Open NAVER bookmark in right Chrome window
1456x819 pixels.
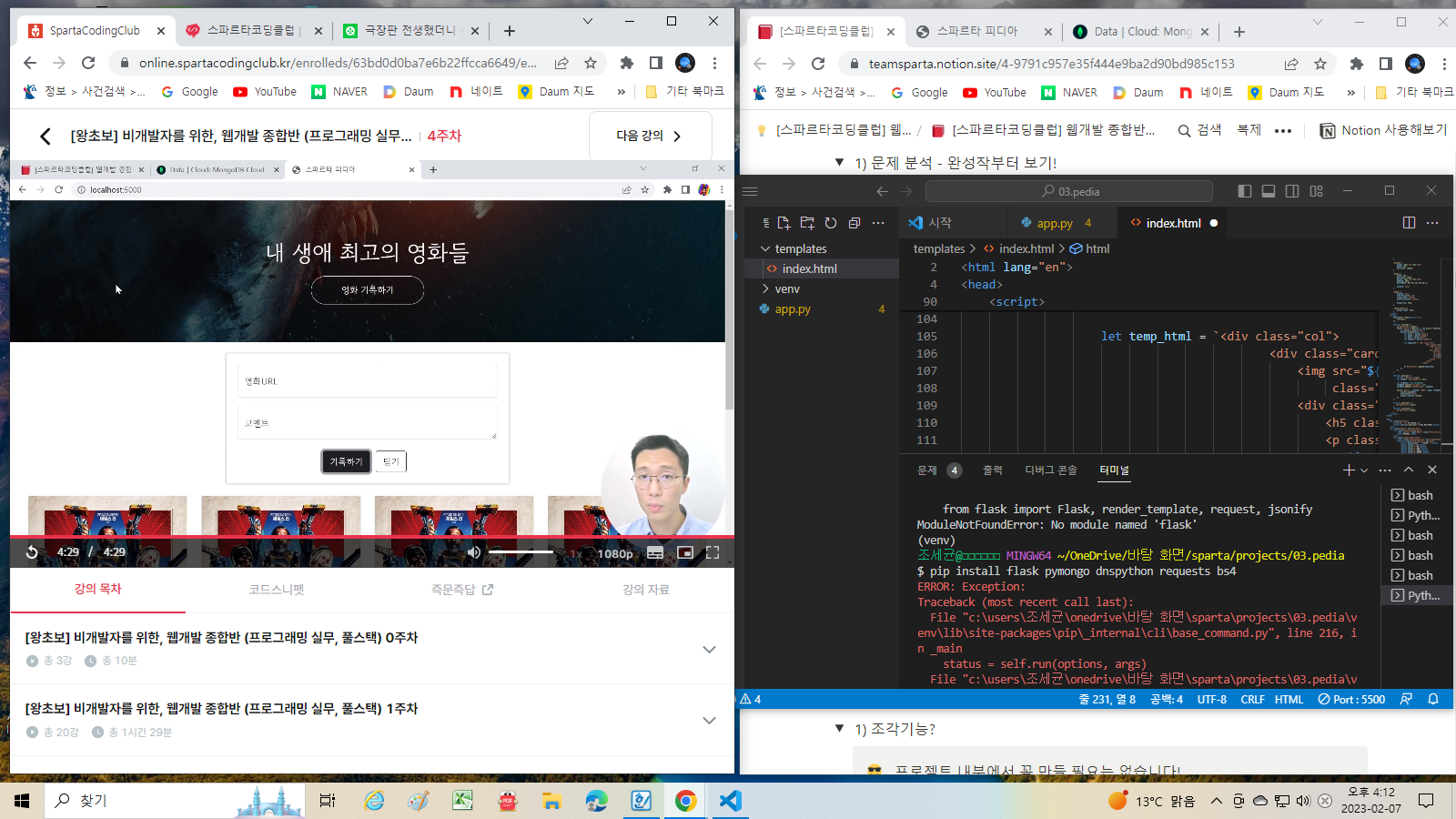pos(1069,92)
